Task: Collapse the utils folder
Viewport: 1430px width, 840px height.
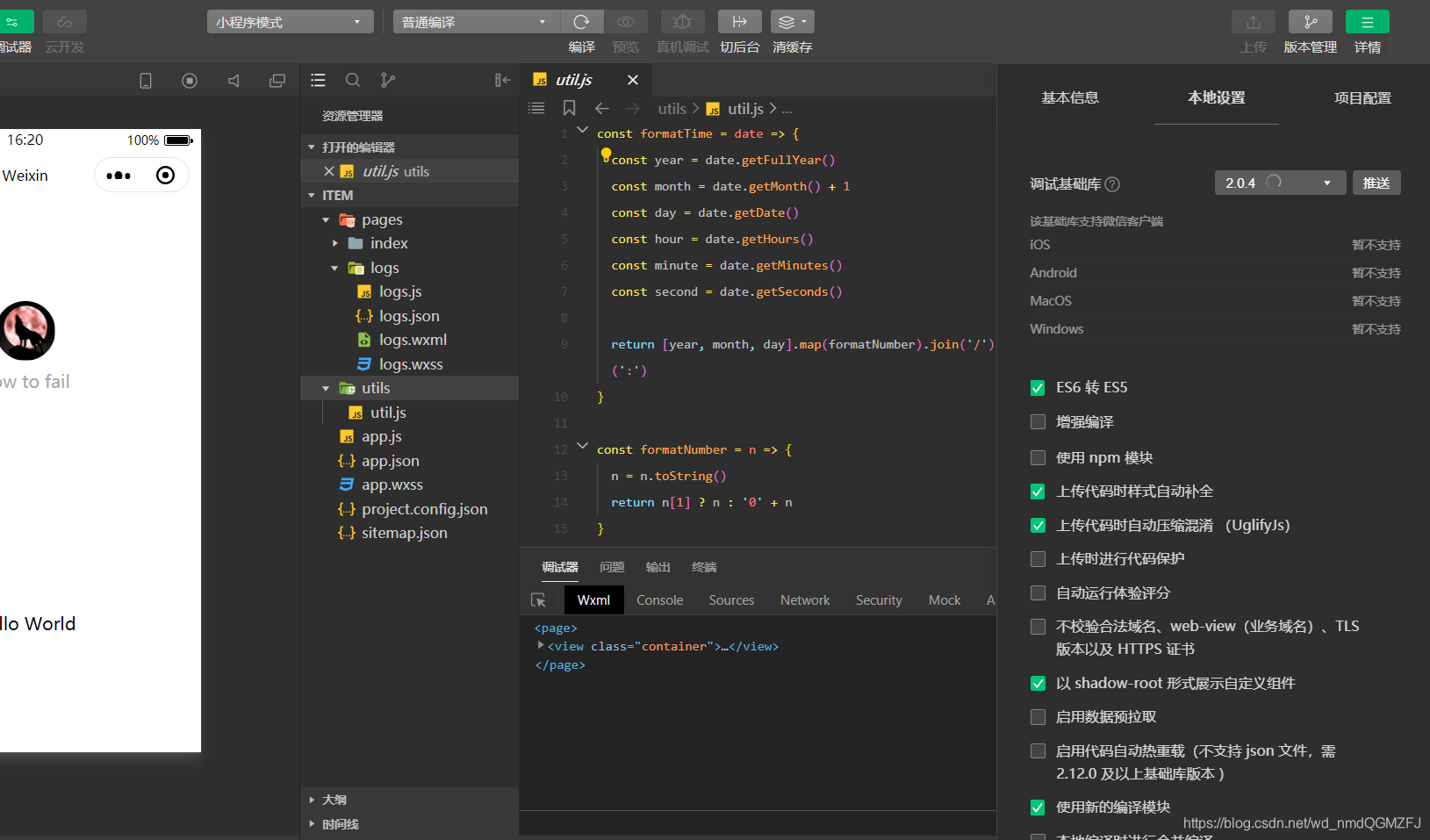Action: (x=326, y=388)
